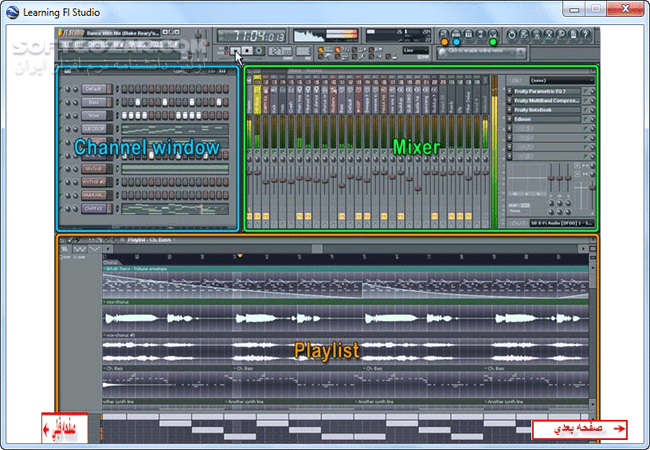Mute the Default channel green LED
This screenshot has width=650, height=450.
pos(61,89)
